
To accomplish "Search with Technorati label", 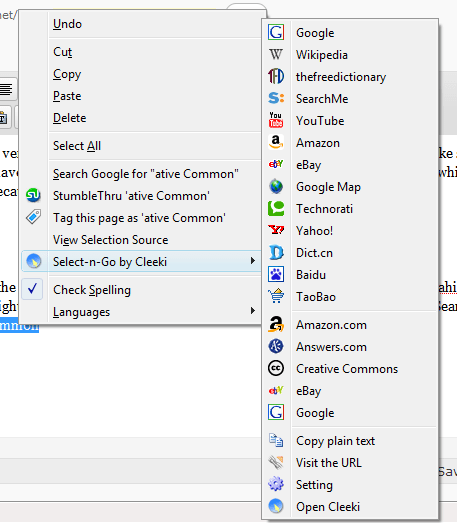I will (x=325, y=209).
